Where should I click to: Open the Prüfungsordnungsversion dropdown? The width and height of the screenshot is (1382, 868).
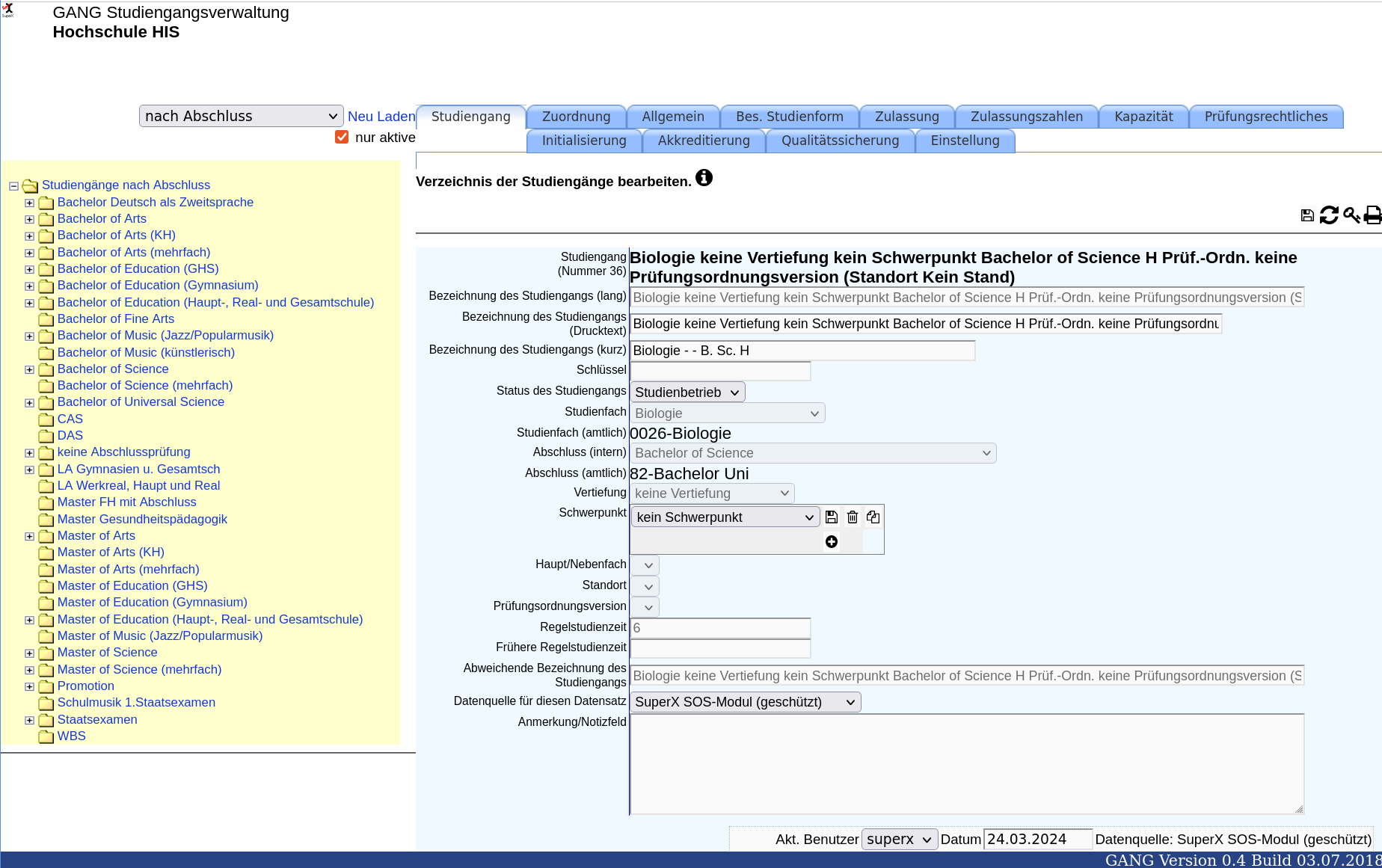(645, 607)
